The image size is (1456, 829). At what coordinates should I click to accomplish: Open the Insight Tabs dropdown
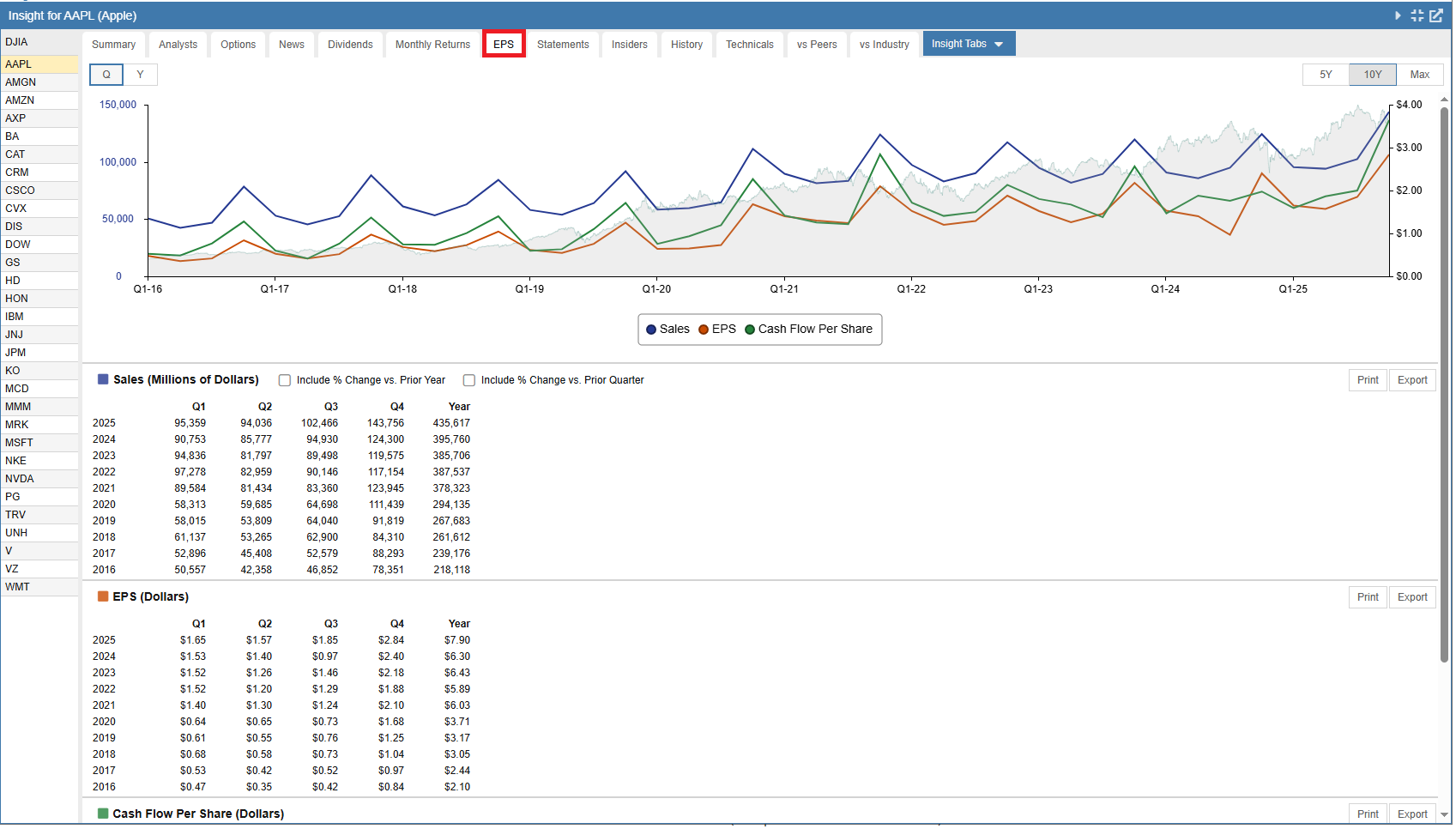[969, 44]
